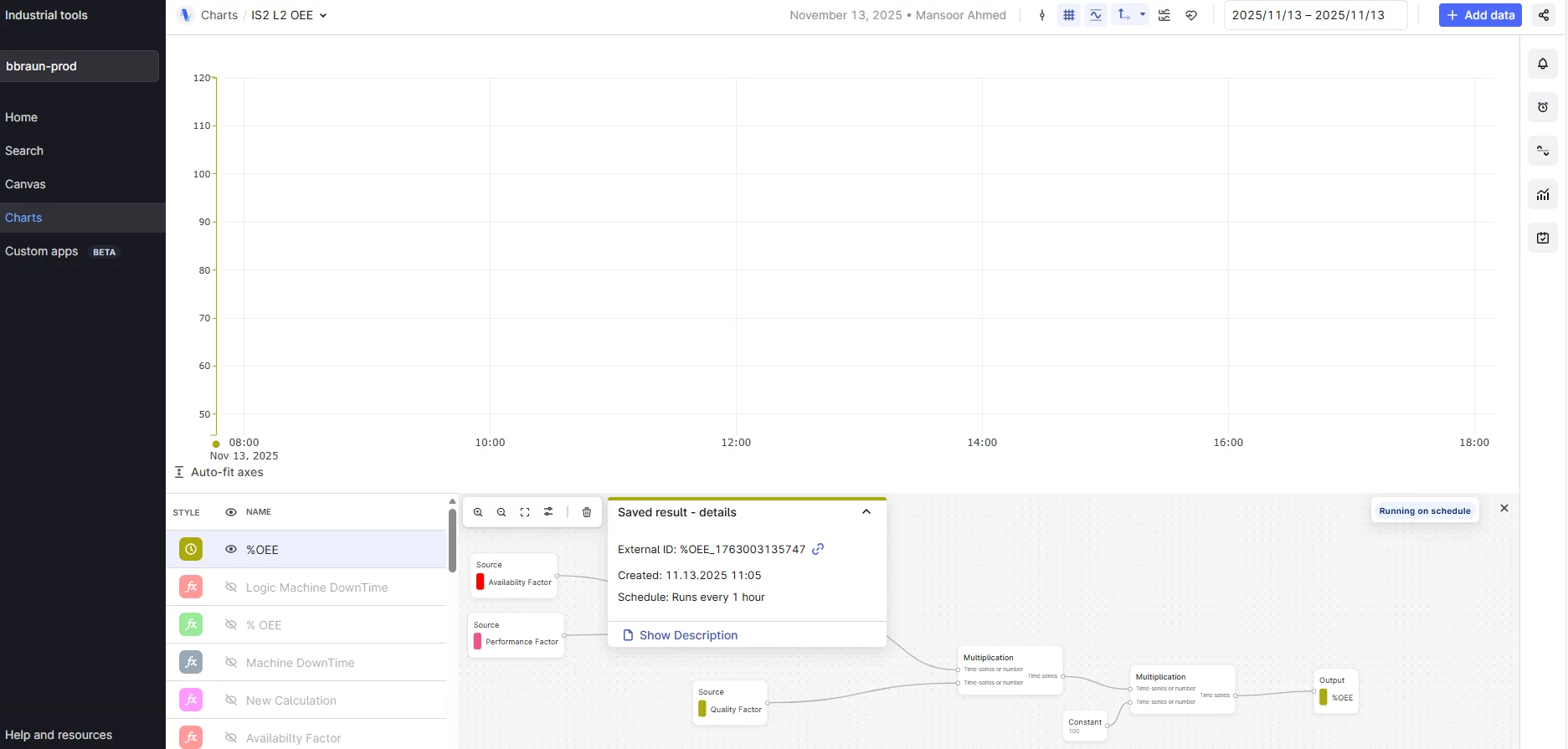Screen dimensions: 1568x749
Task: Show the Machine DownTime series
Action: [x=231, y=662]
